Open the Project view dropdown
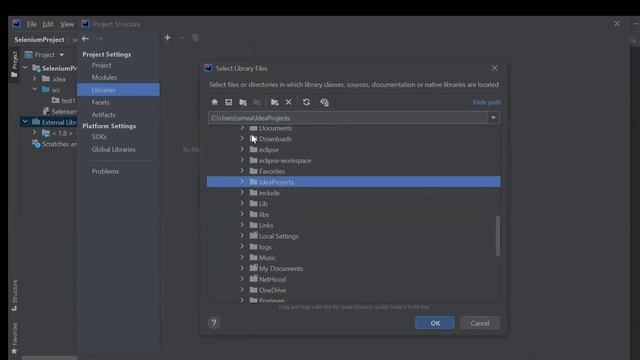 [x=62, y=55]
